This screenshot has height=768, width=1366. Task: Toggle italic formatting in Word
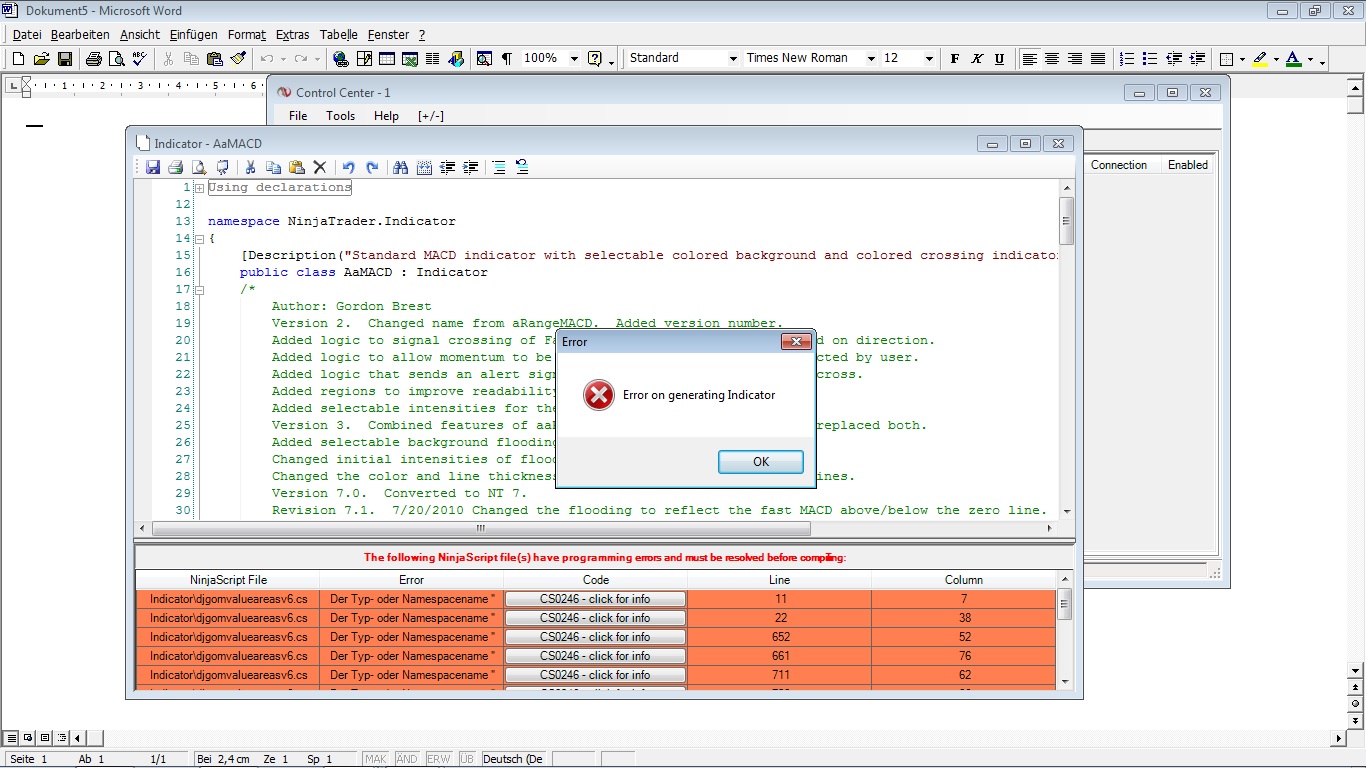pos(977,59)
